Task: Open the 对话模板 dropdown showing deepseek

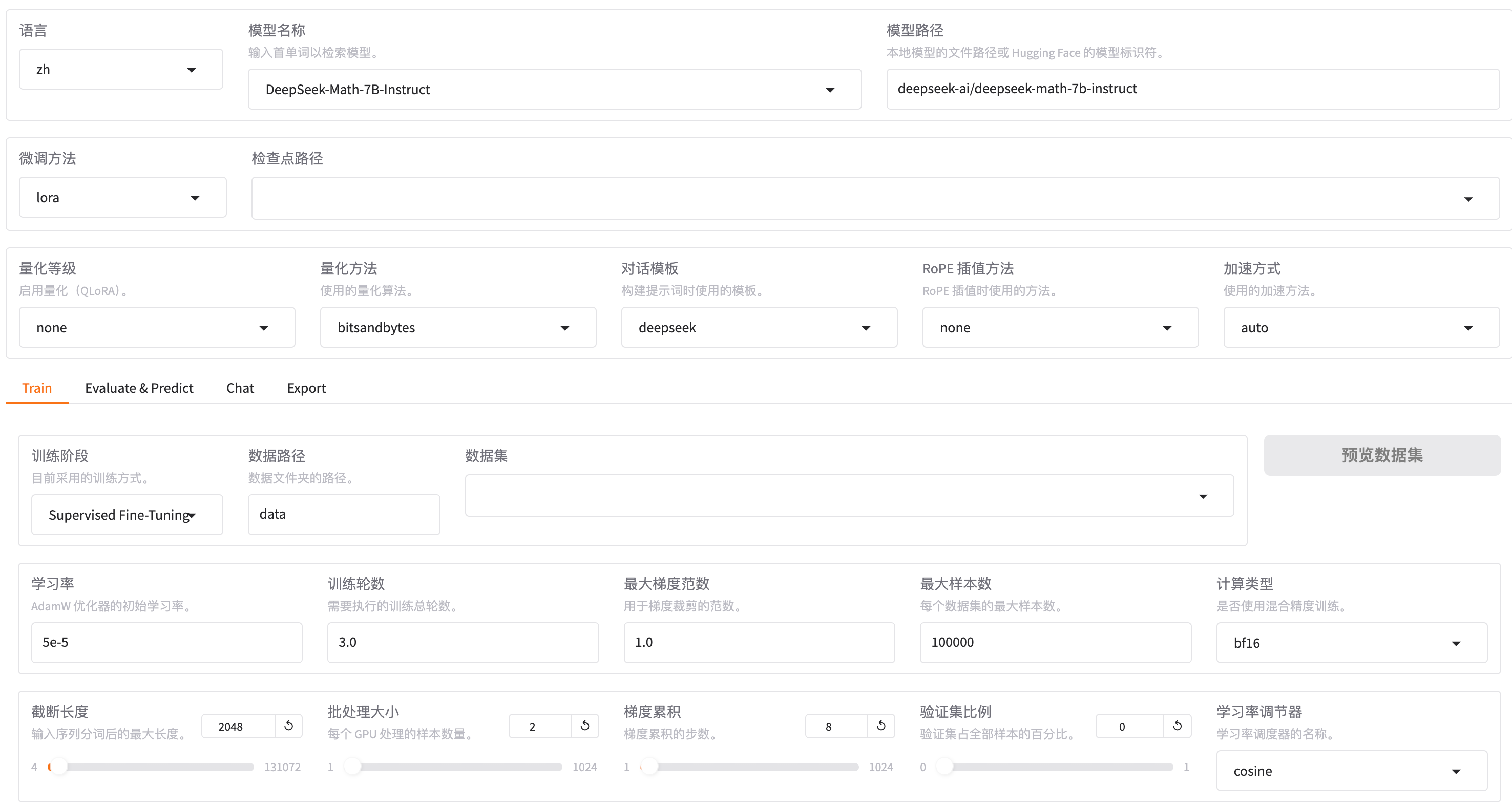Action: [x=760, y=328]
